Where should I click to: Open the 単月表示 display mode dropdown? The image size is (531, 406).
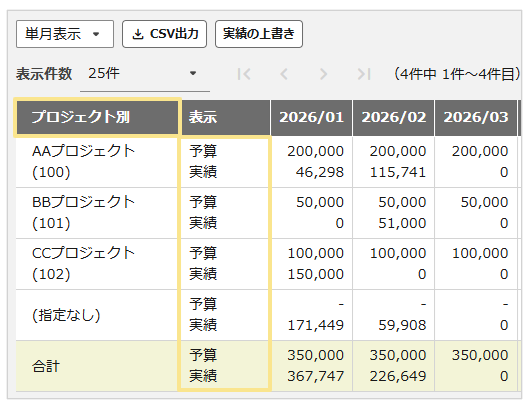(x=65, y=34)
